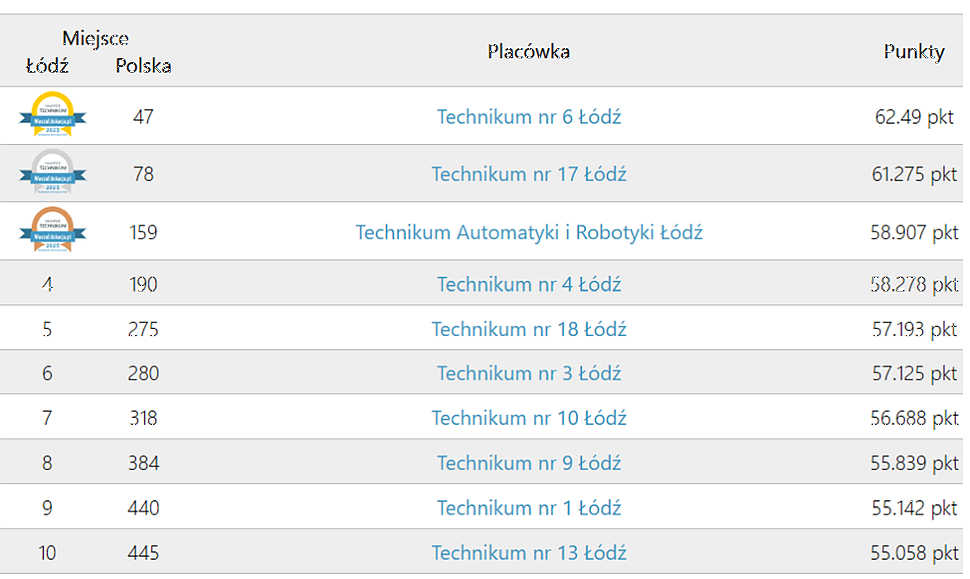Click the Miejsce header label
The height and width of the screenshot is (579, 970).
coord(95,39)
